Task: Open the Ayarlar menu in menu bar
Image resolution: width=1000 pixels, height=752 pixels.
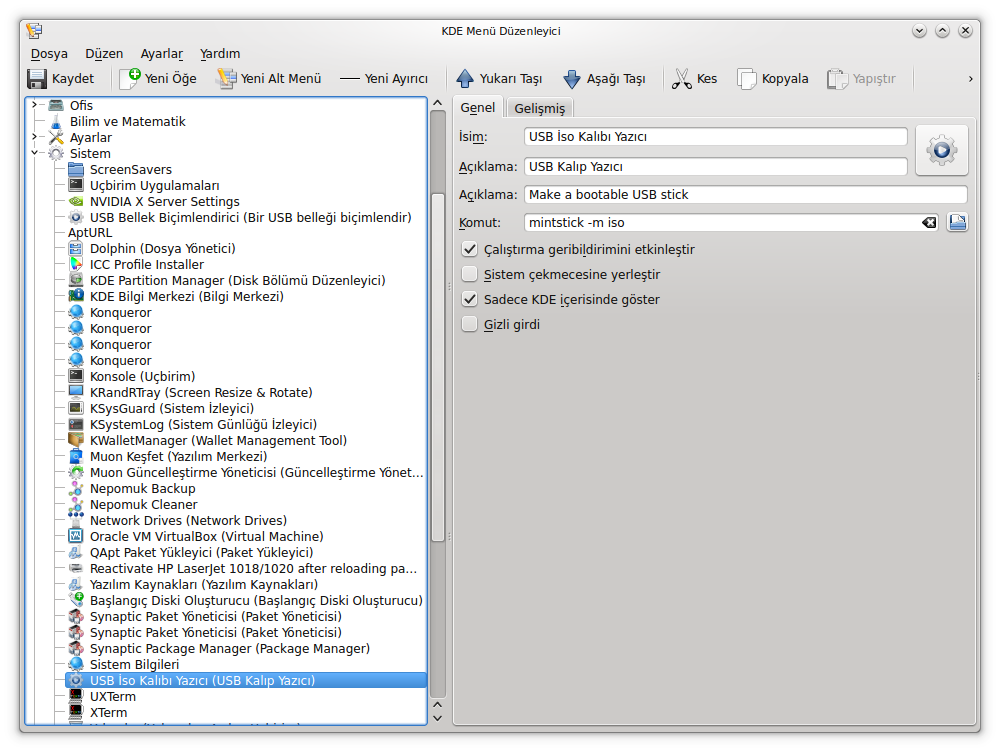Action: (x=161, y=54)
